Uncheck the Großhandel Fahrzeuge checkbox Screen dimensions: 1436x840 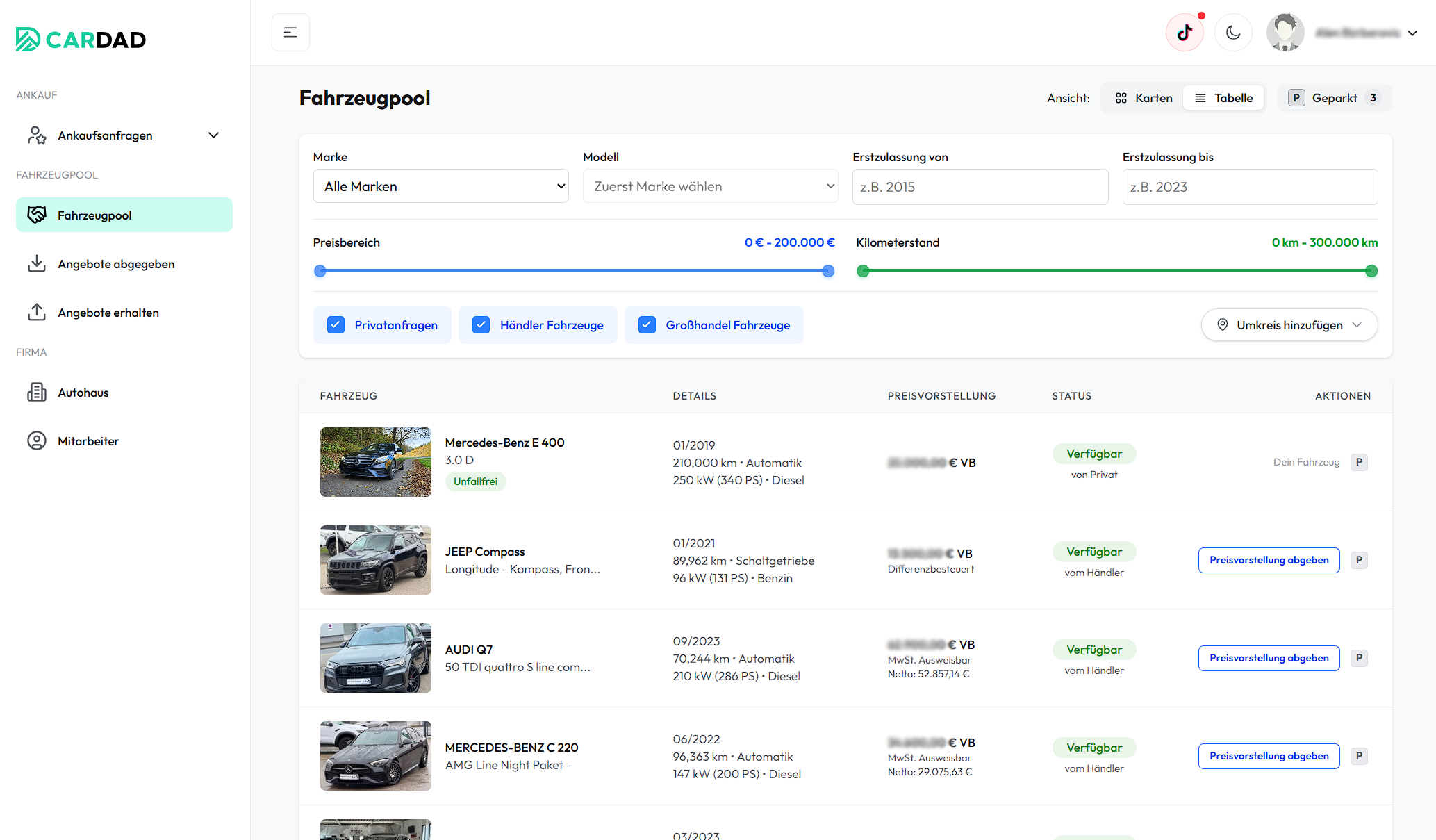[647, 325]
